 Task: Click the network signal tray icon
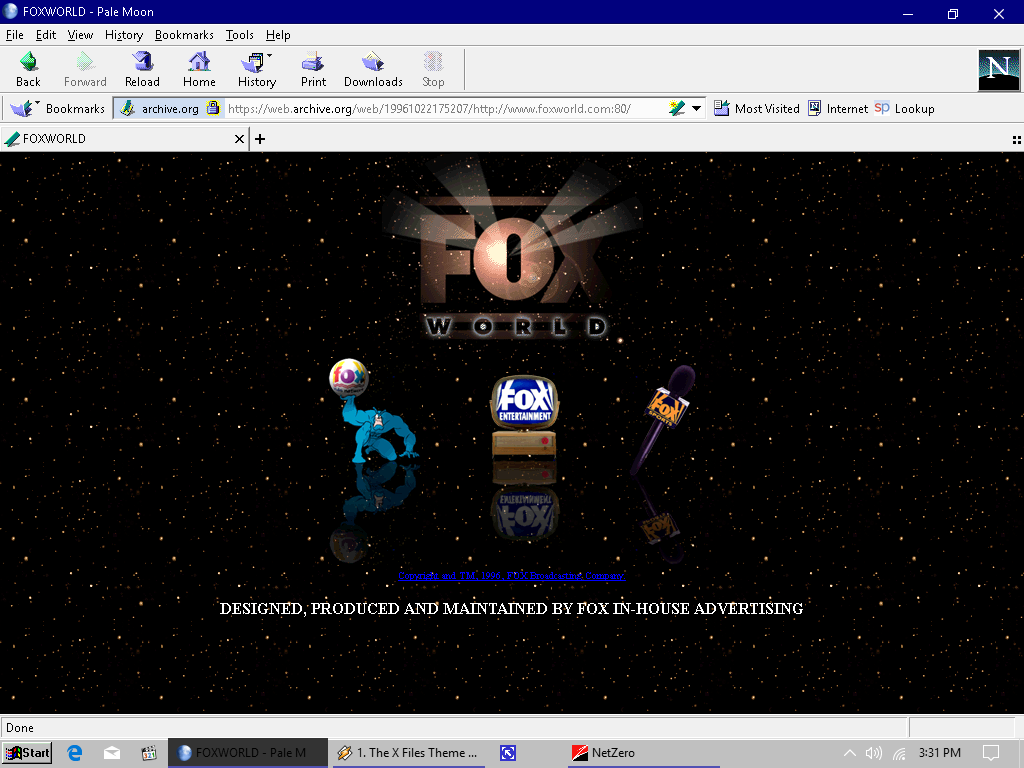[899, 753]
